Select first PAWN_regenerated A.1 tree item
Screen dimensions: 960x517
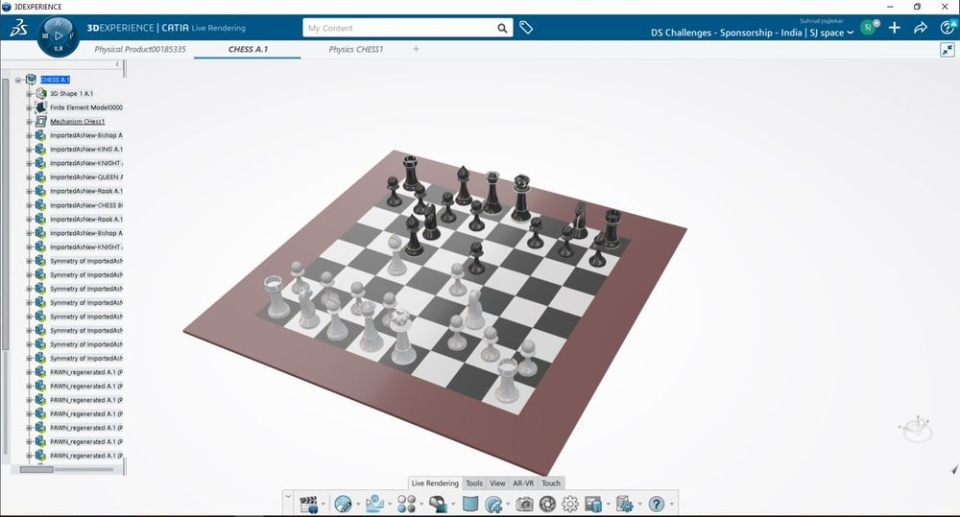pyautogui.click(x=86, y=372)
